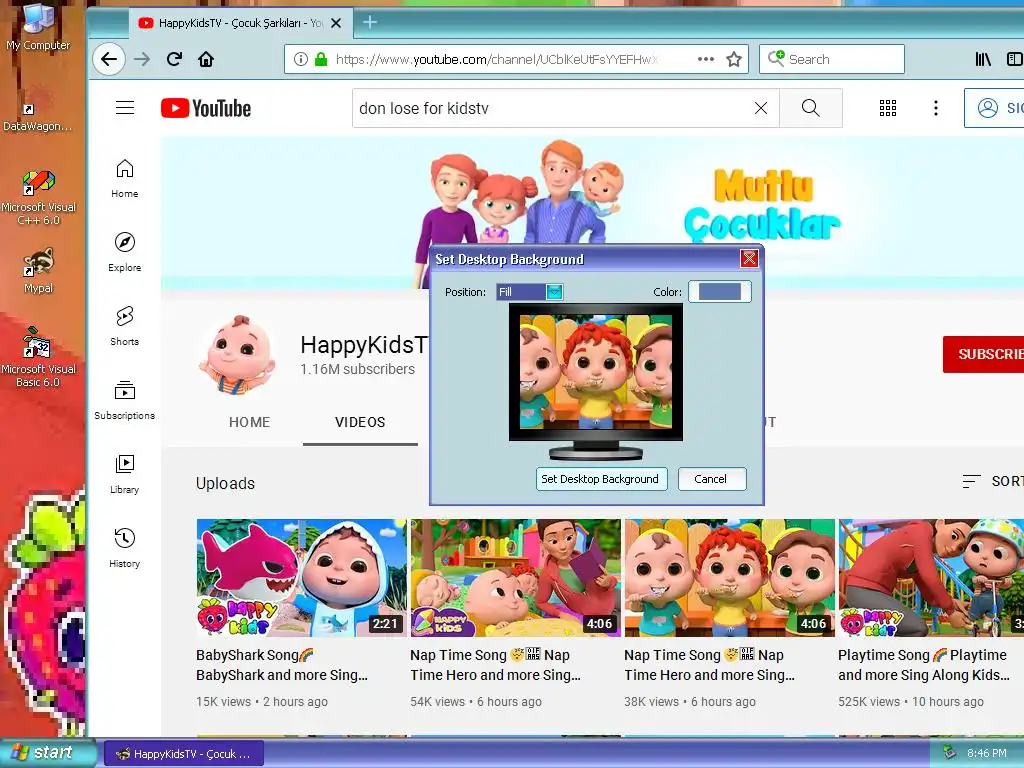Click the HappyKidsTV channel avatar
The width and height of the screenshot is (1024, 768).
click(238, 355)
